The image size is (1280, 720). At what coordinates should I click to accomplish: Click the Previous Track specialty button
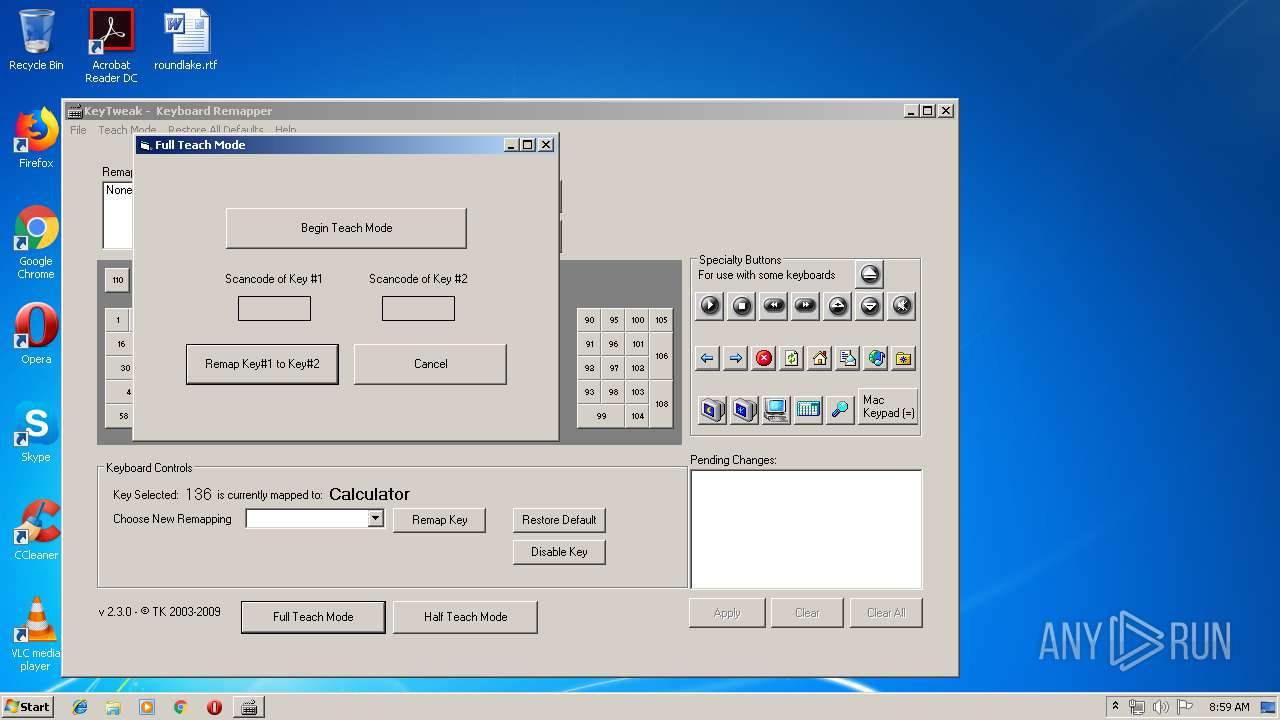point(774,306)
